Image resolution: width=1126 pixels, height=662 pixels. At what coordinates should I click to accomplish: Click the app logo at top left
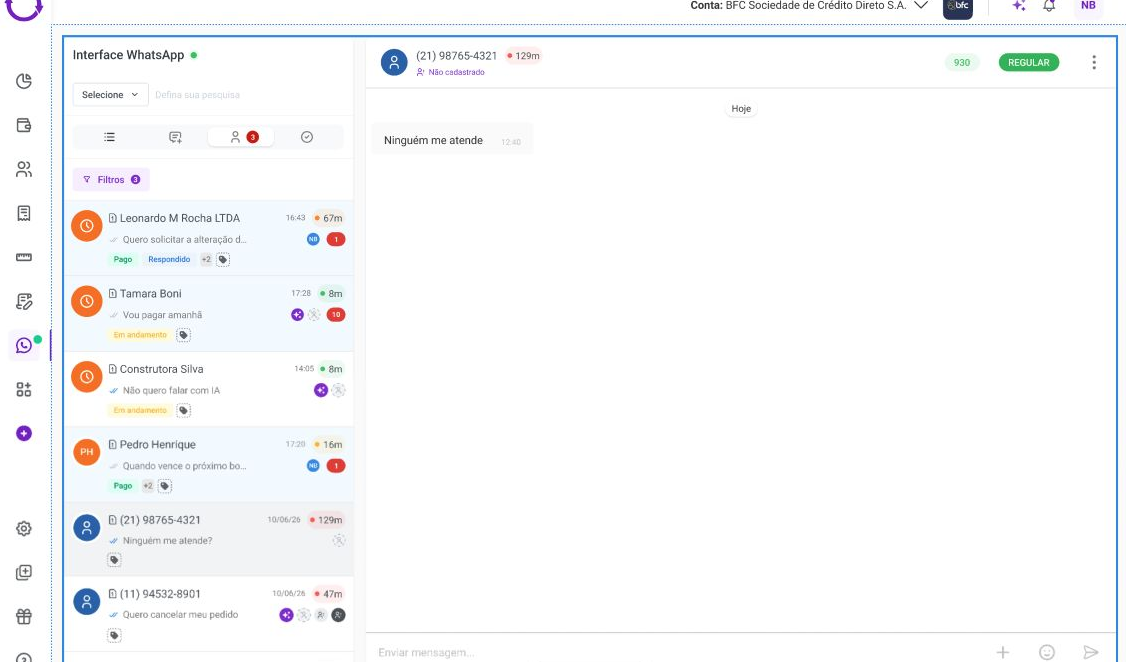[24, 7]
